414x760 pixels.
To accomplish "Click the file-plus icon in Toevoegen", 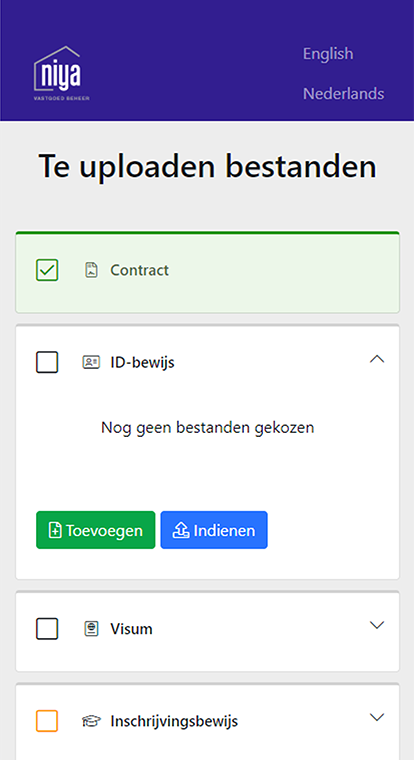I will (55, 530).
